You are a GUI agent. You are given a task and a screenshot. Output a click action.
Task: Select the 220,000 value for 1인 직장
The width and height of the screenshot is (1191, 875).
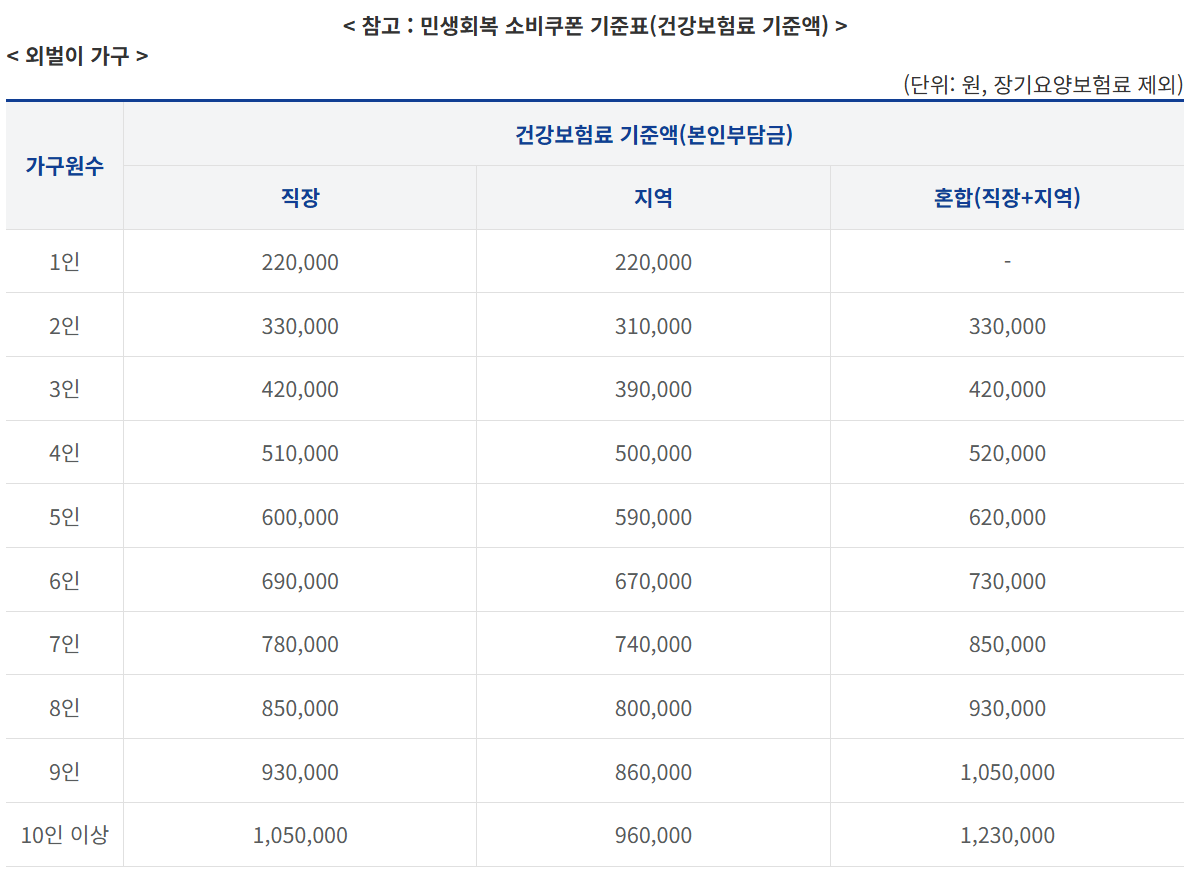[x=299, y=262]
